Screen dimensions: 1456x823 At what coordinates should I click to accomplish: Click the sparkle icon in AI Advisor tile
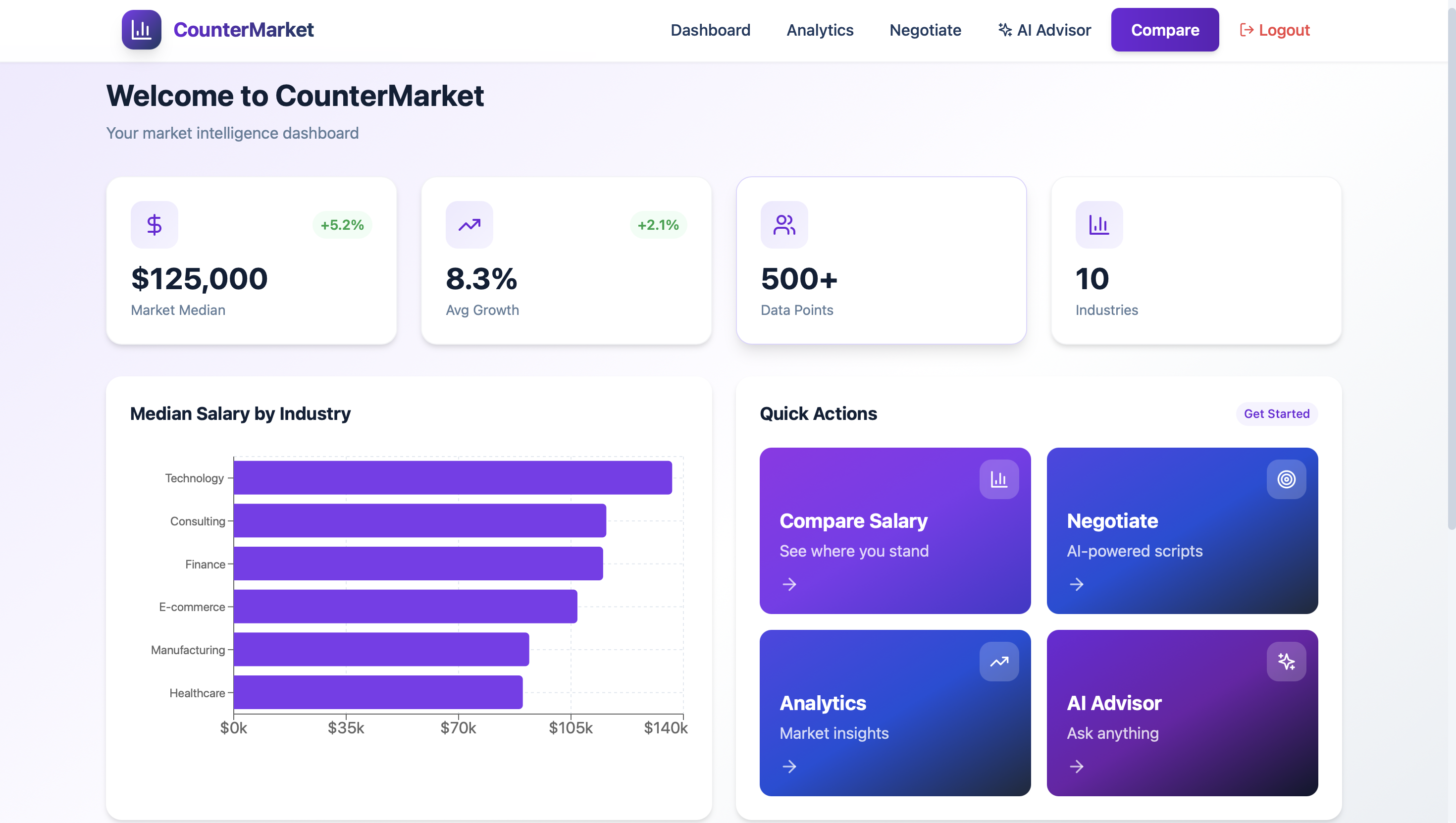(1286, 662)
